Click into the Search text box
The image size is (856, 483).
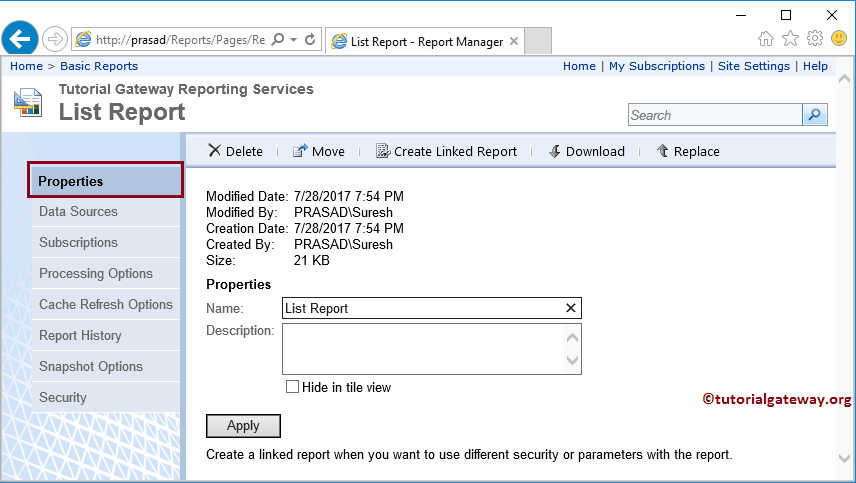tap(715, 115)
